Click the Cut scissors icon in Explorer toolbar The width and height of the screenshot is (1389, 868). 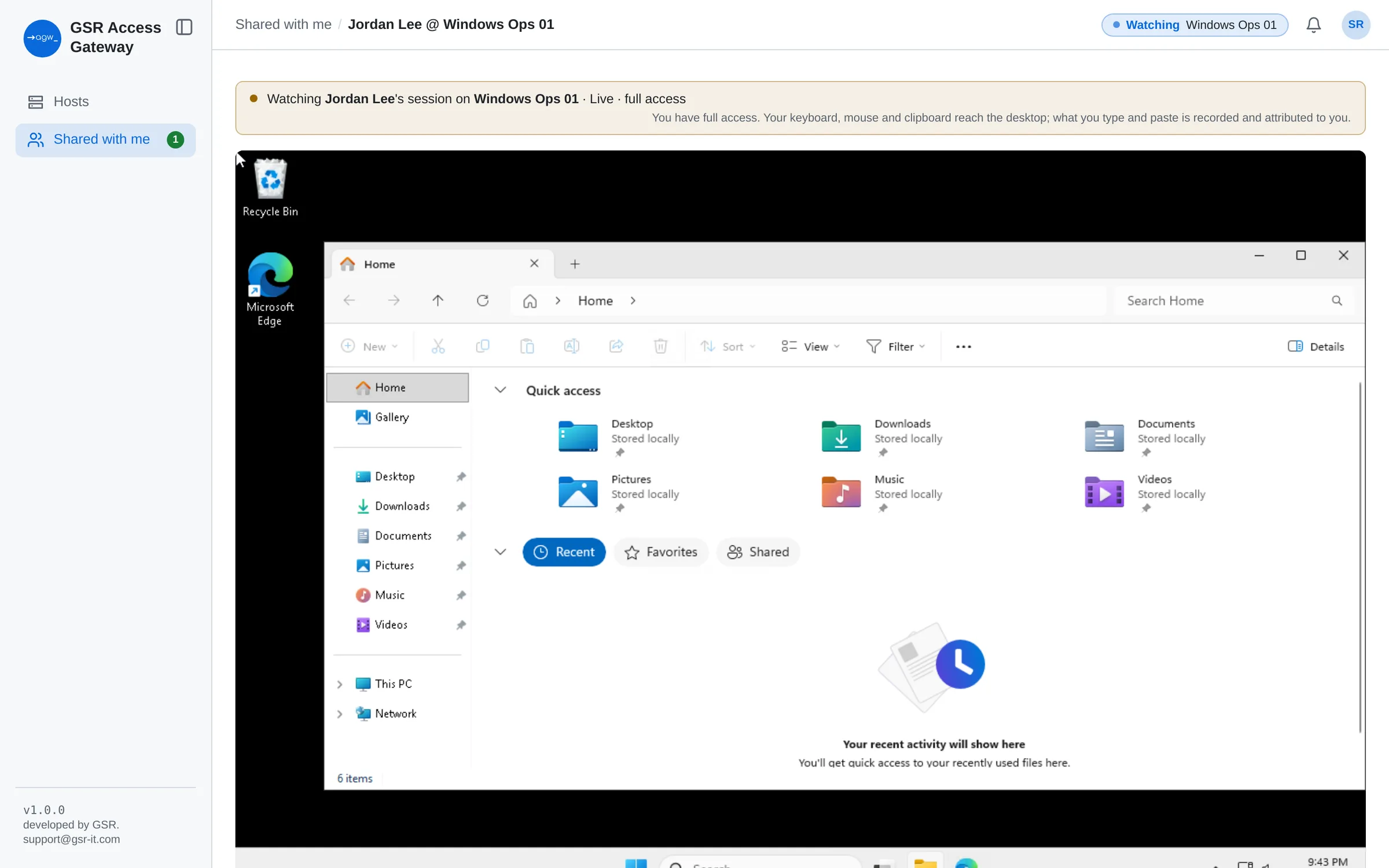pyautogui.click(x=438, y=346)
